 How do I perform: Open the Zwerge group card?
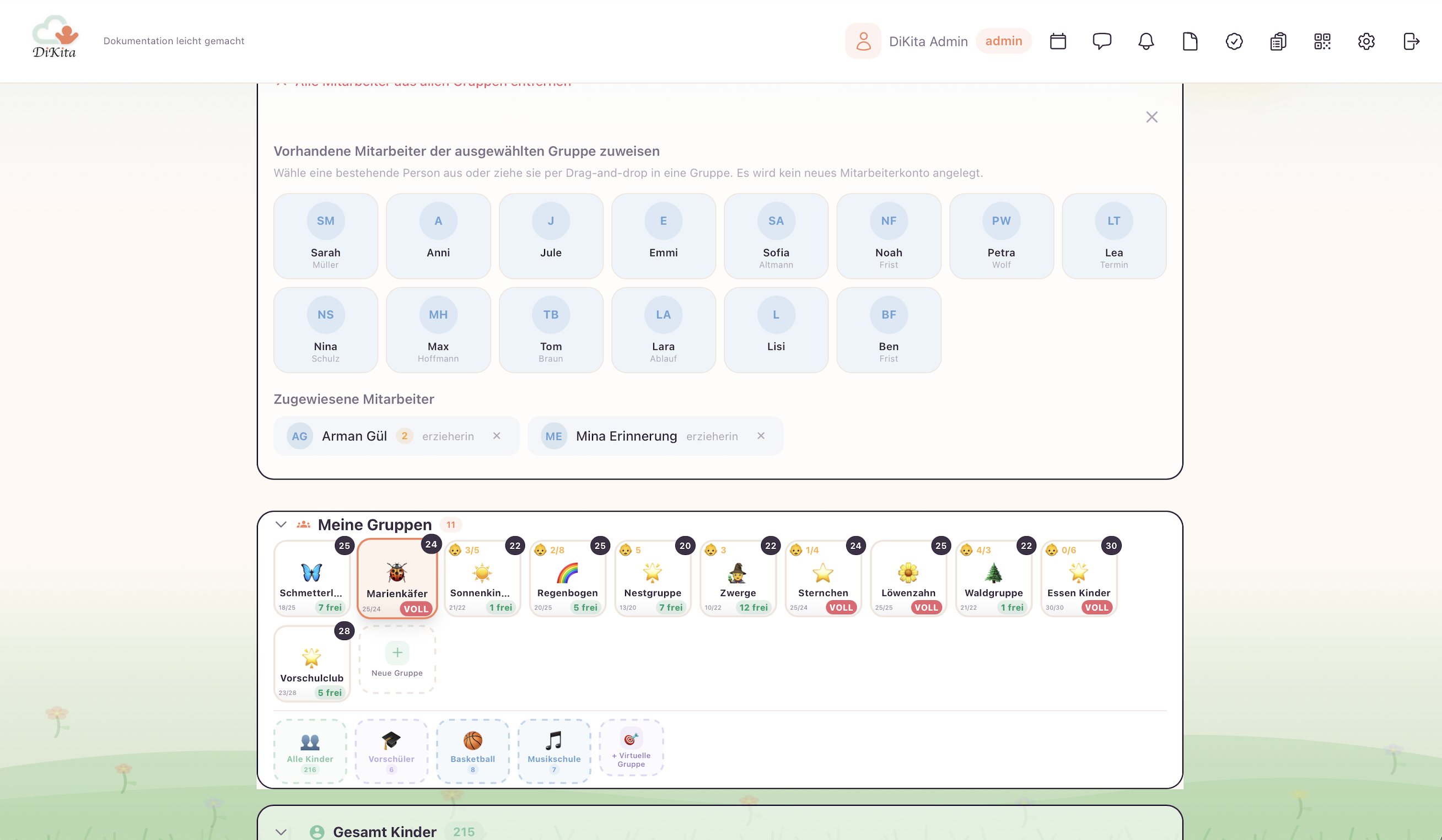(x=738, y=579)
